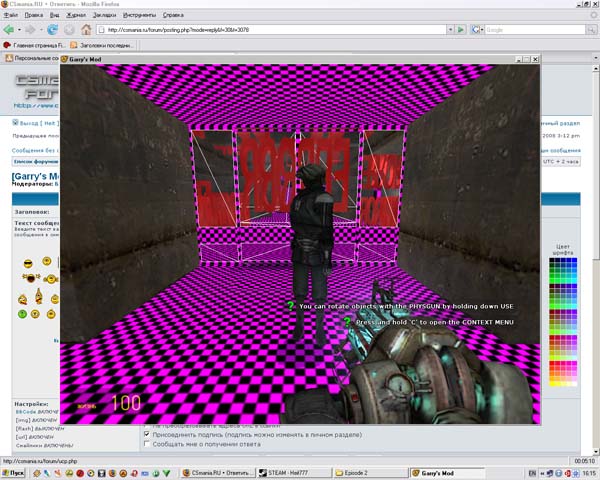Click the Выход logout link in forum
This screenshot has width=600, height=480.
click(36, 123)
